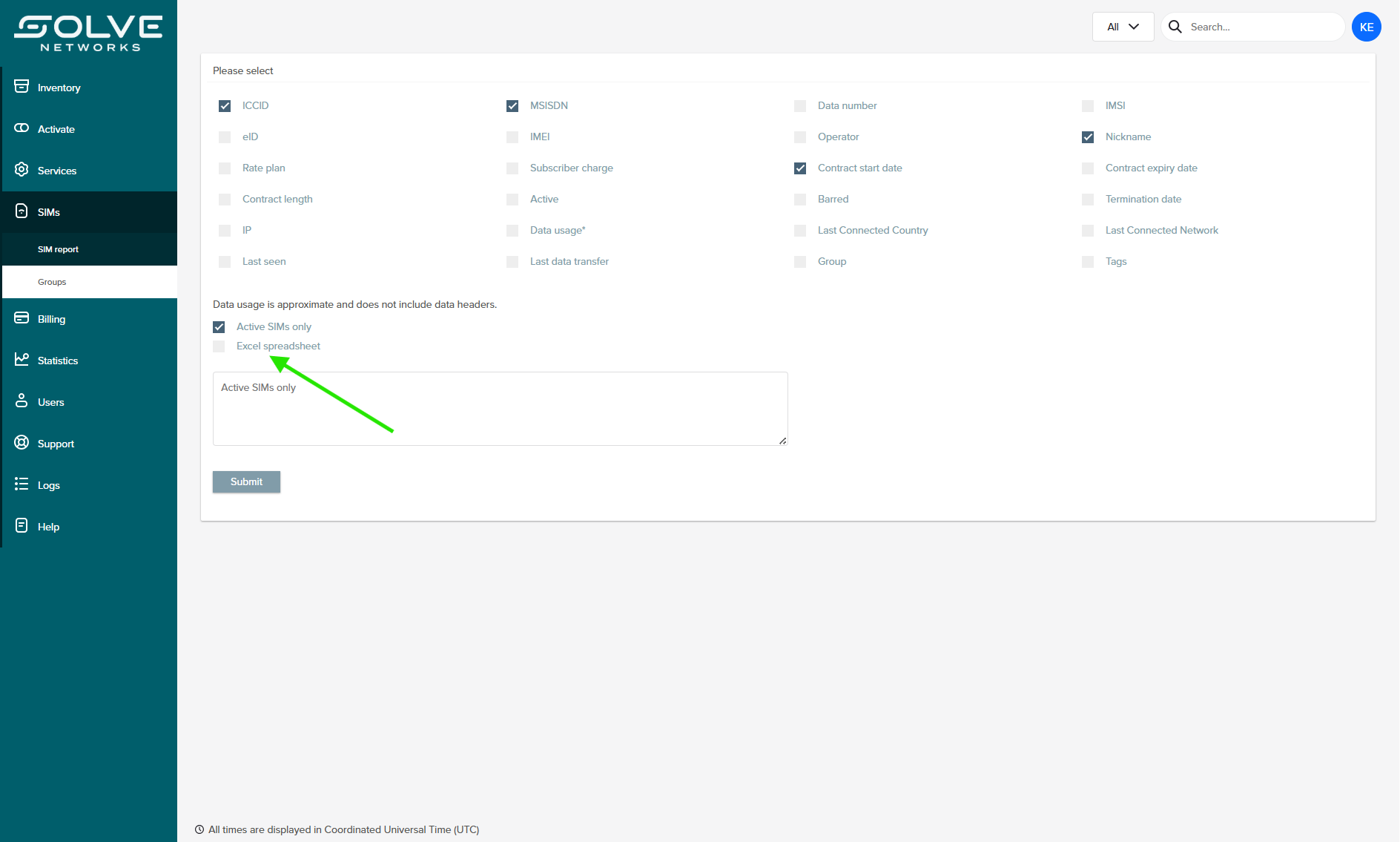1400x842 pixels.
Task: Click the search magnifier icon
Action: (x=1175, y=27)
